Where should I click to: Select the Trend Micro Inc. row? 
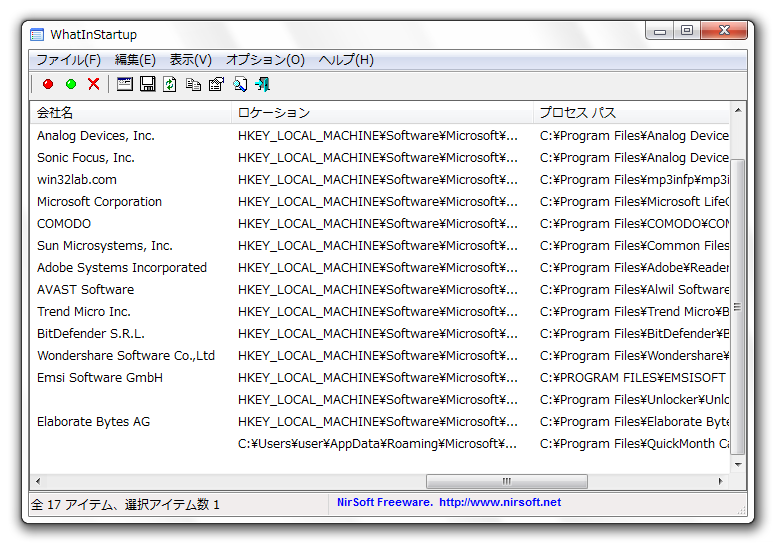pyautogui.click(x=380, y=312)
